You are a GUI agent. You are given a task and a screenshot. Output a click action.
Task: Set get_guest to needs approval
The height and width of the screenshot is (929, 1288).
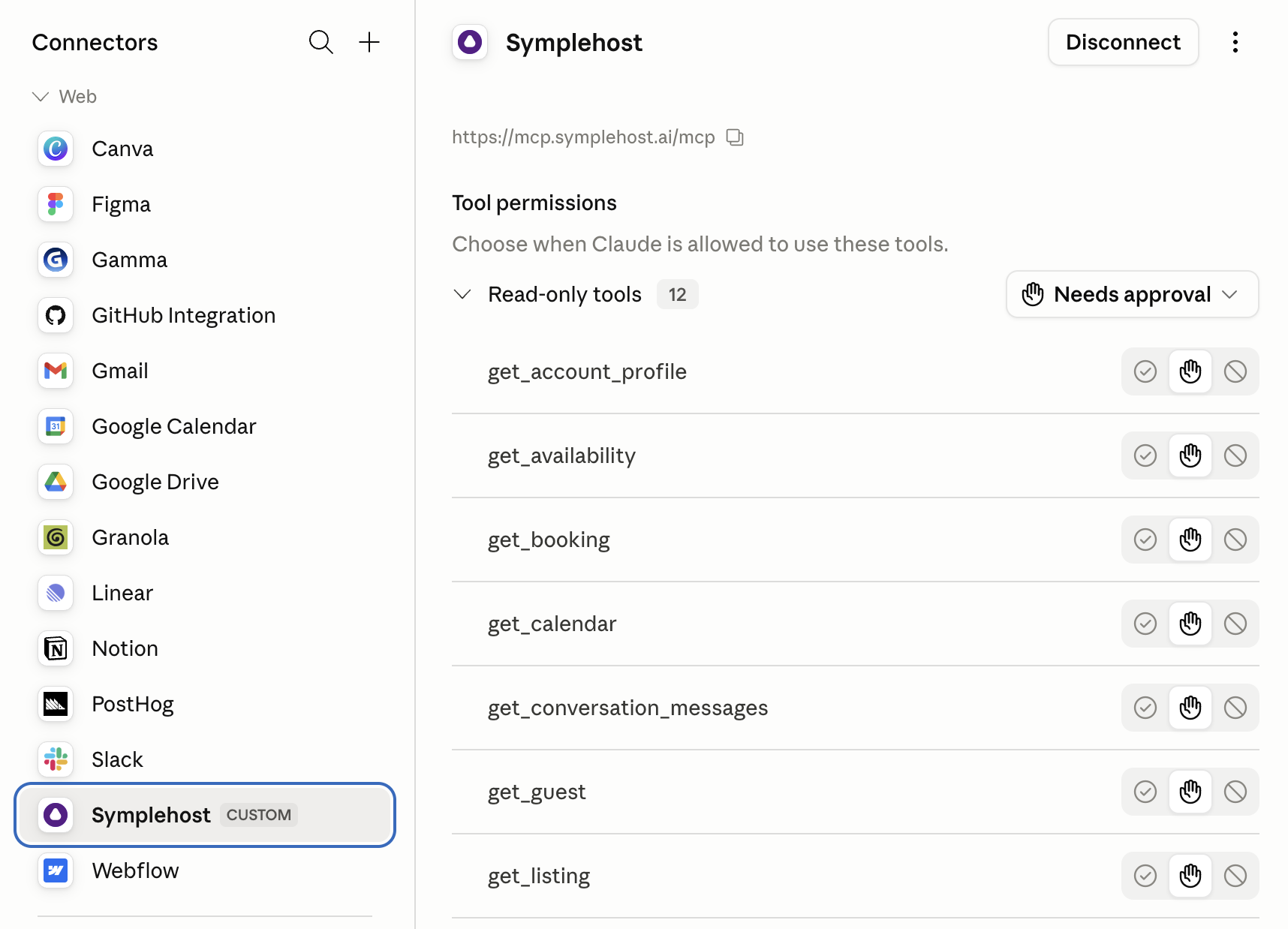pos(1190,792)
